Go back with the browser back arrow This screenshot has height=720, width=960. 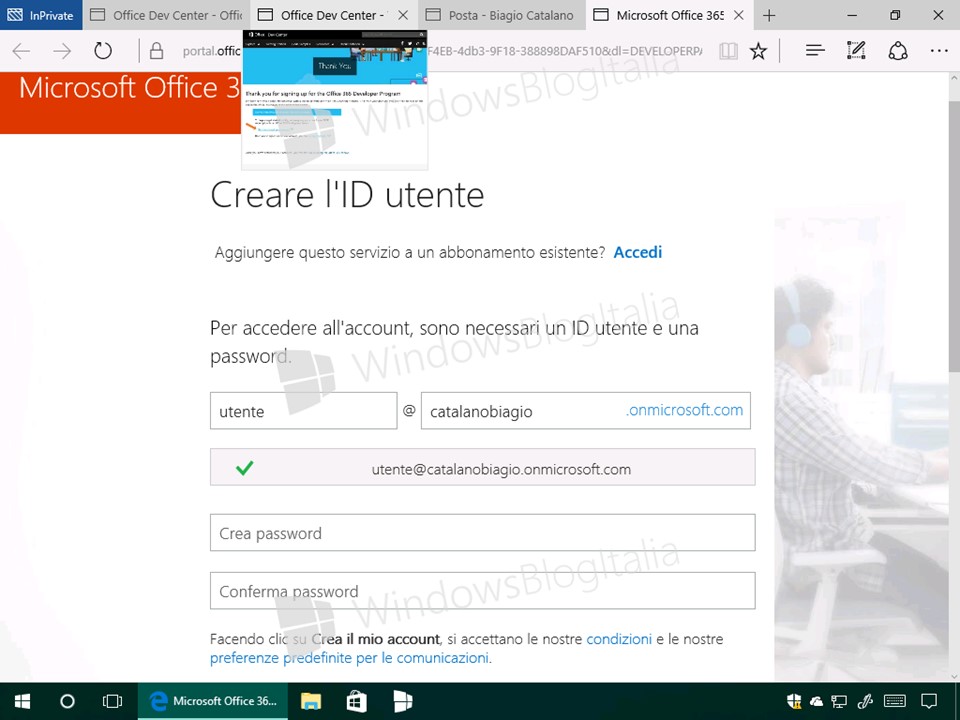pos(21,51)
